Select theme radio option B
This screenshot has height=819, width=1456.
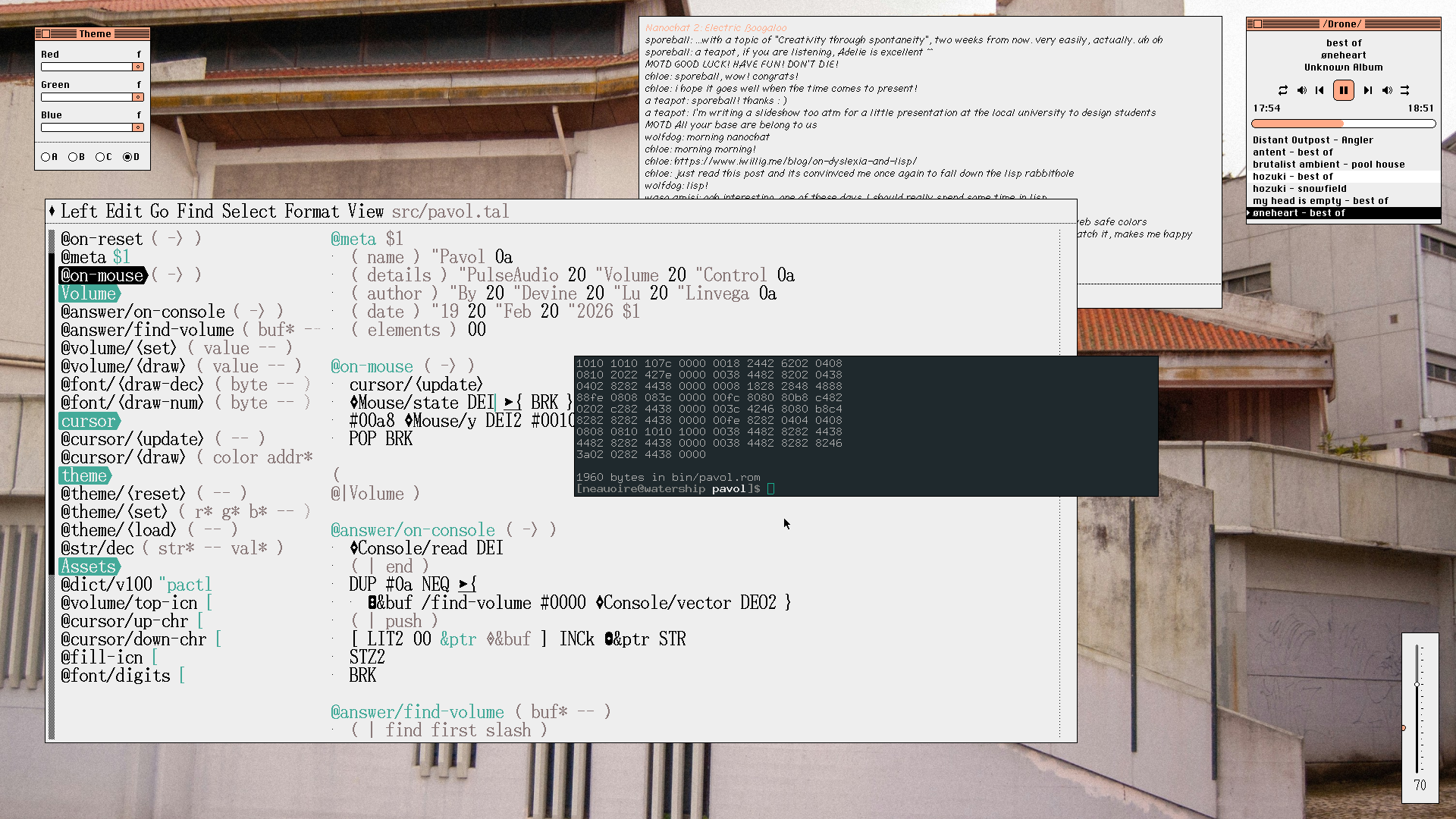point(73,157)
